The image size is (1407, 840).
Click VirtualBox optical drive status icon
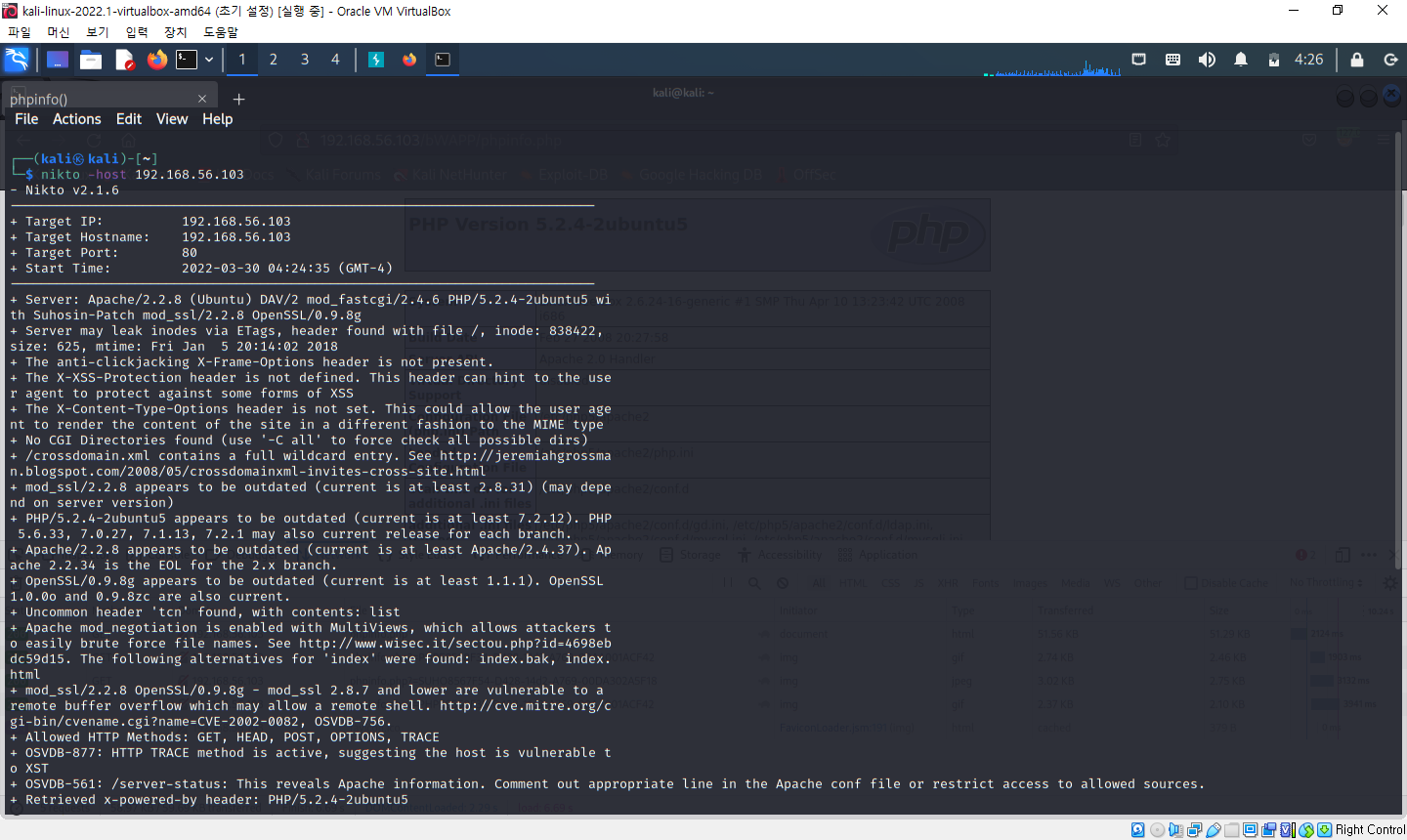[1158, 830]
